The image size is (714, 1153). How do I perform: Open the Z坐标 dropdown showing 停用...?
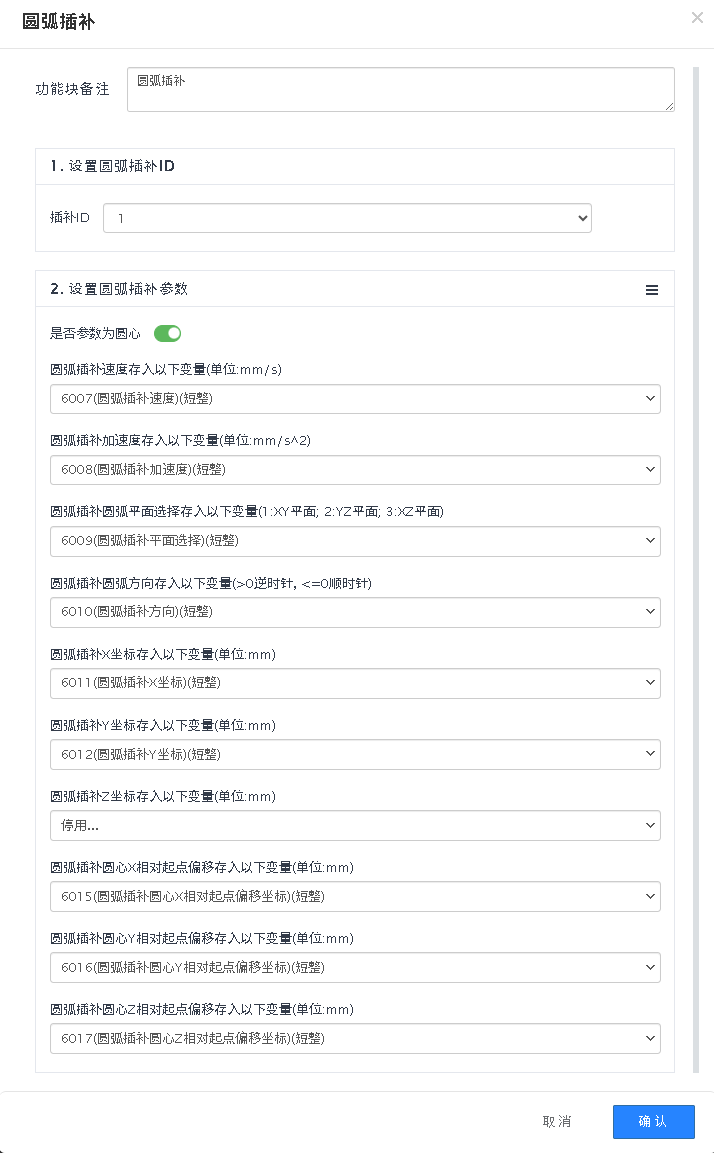pos(355,825)
